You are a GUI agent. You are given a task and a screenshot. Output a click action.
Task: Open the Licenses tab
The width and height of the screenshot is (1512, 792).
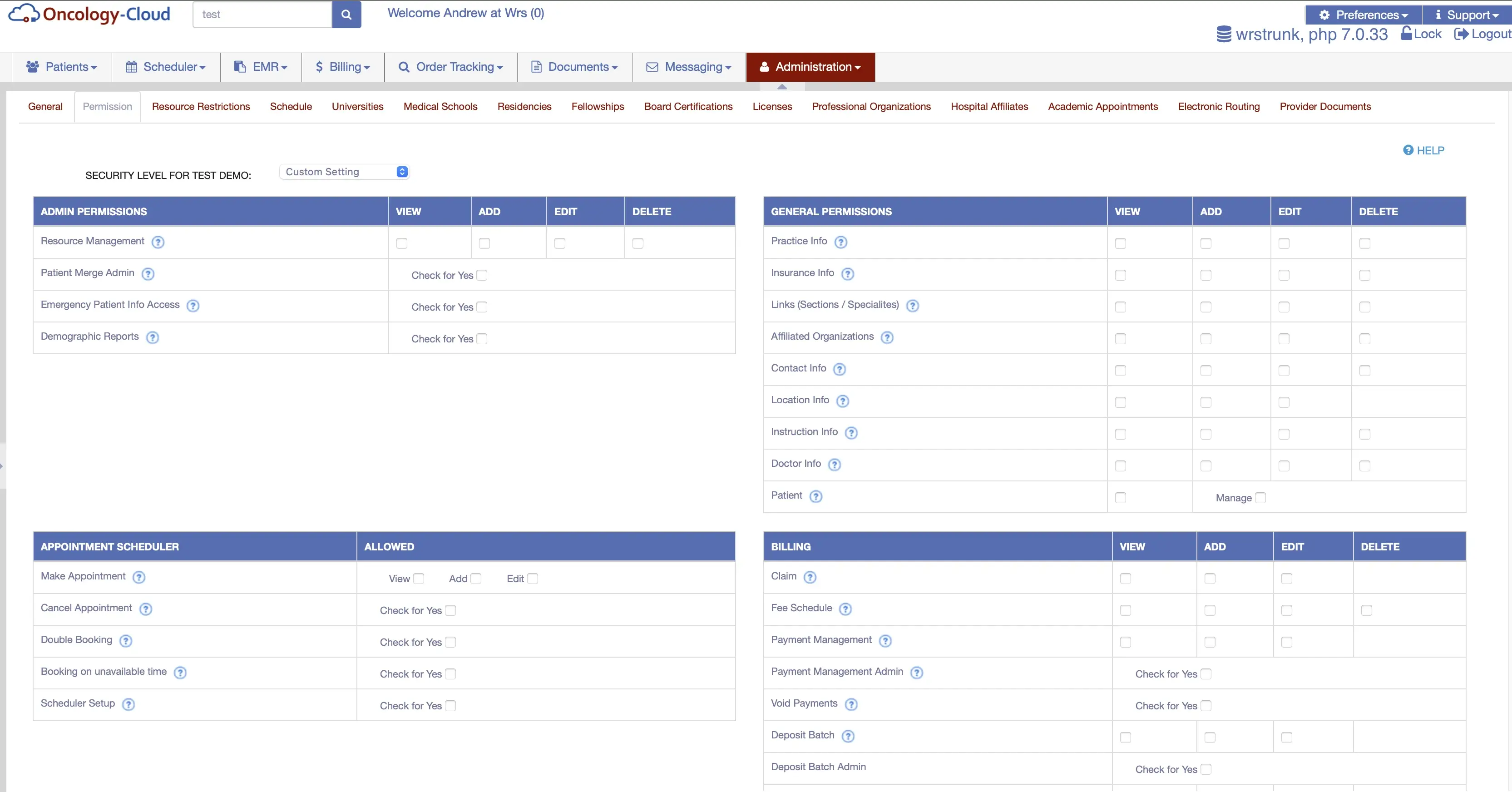click(x=772, y=106)
